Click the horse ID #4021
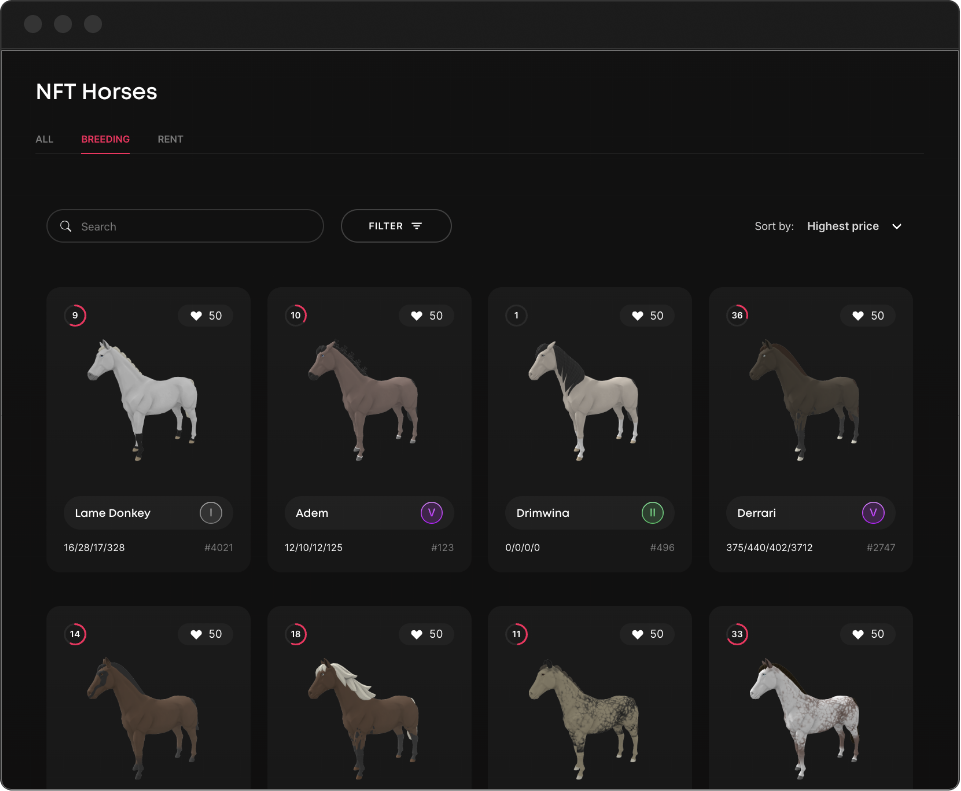The width and height of the screenshot is (961, 791). 218,547
